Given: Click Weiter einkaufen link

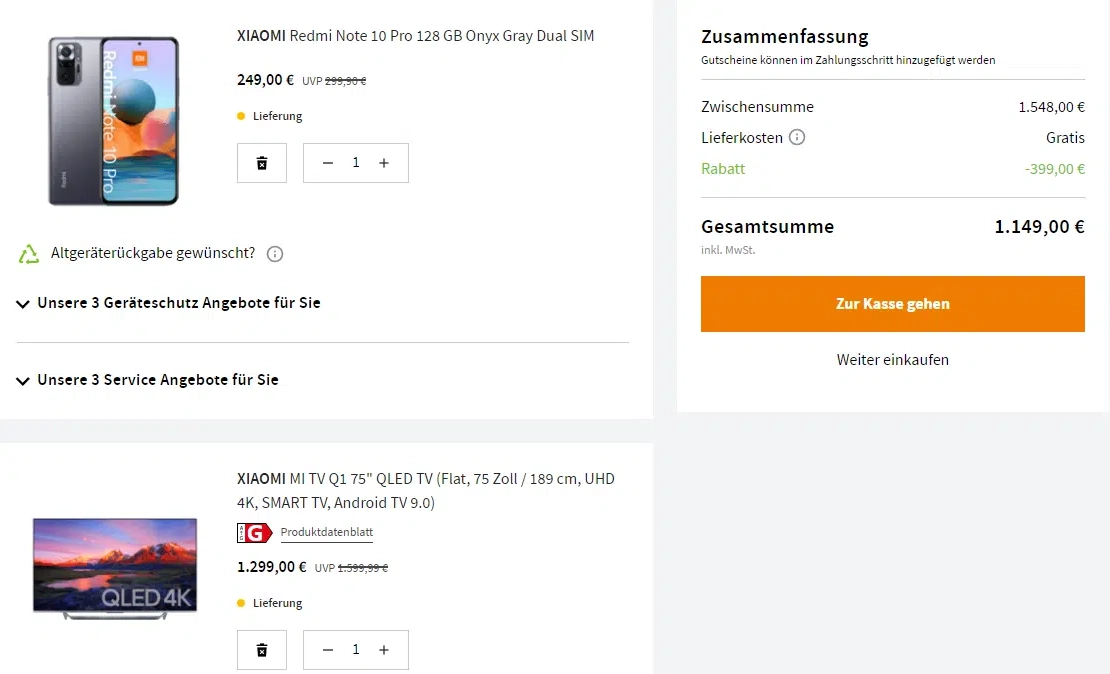Looking at the screenshot, I should click(893, 360).
